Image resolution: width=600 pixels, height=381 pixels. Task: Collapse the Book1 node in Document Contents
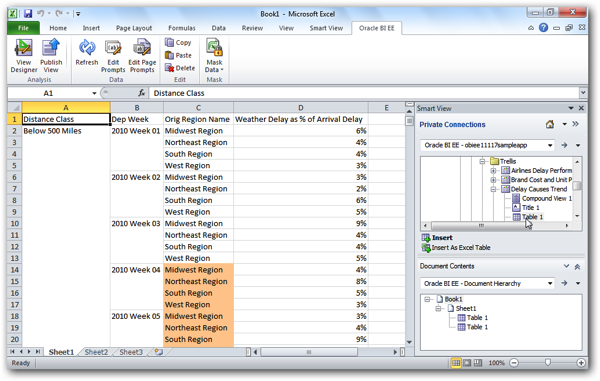point(427,299)
